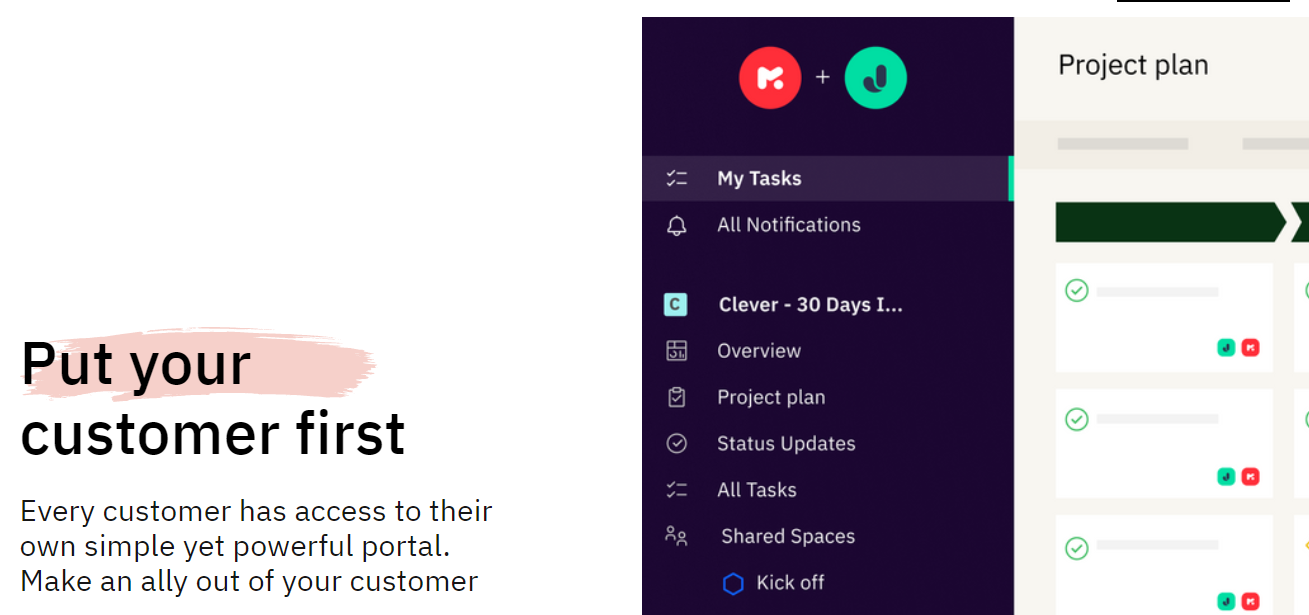Click the Status Updates check-circle icon
This screenshot has height=615, width=1309.
tap(676, 443)
